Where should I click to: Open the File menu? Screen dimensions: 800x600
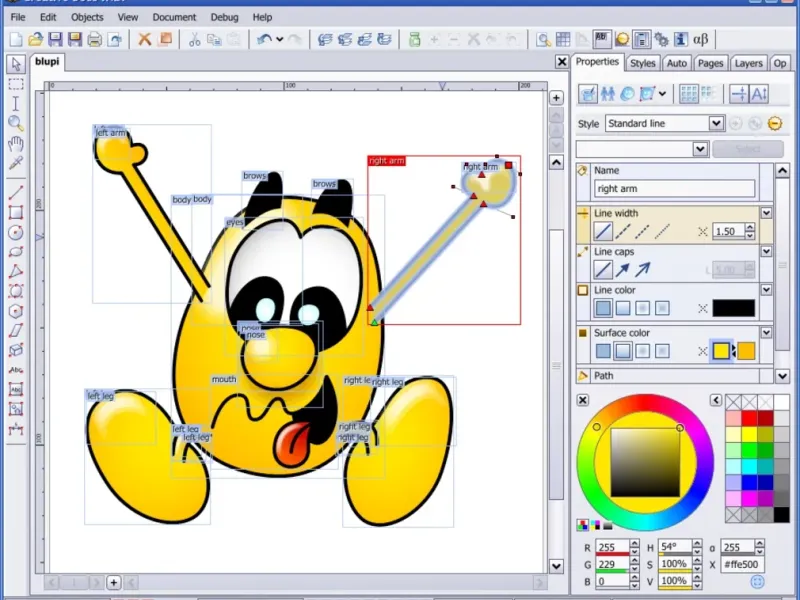(18, 17)
